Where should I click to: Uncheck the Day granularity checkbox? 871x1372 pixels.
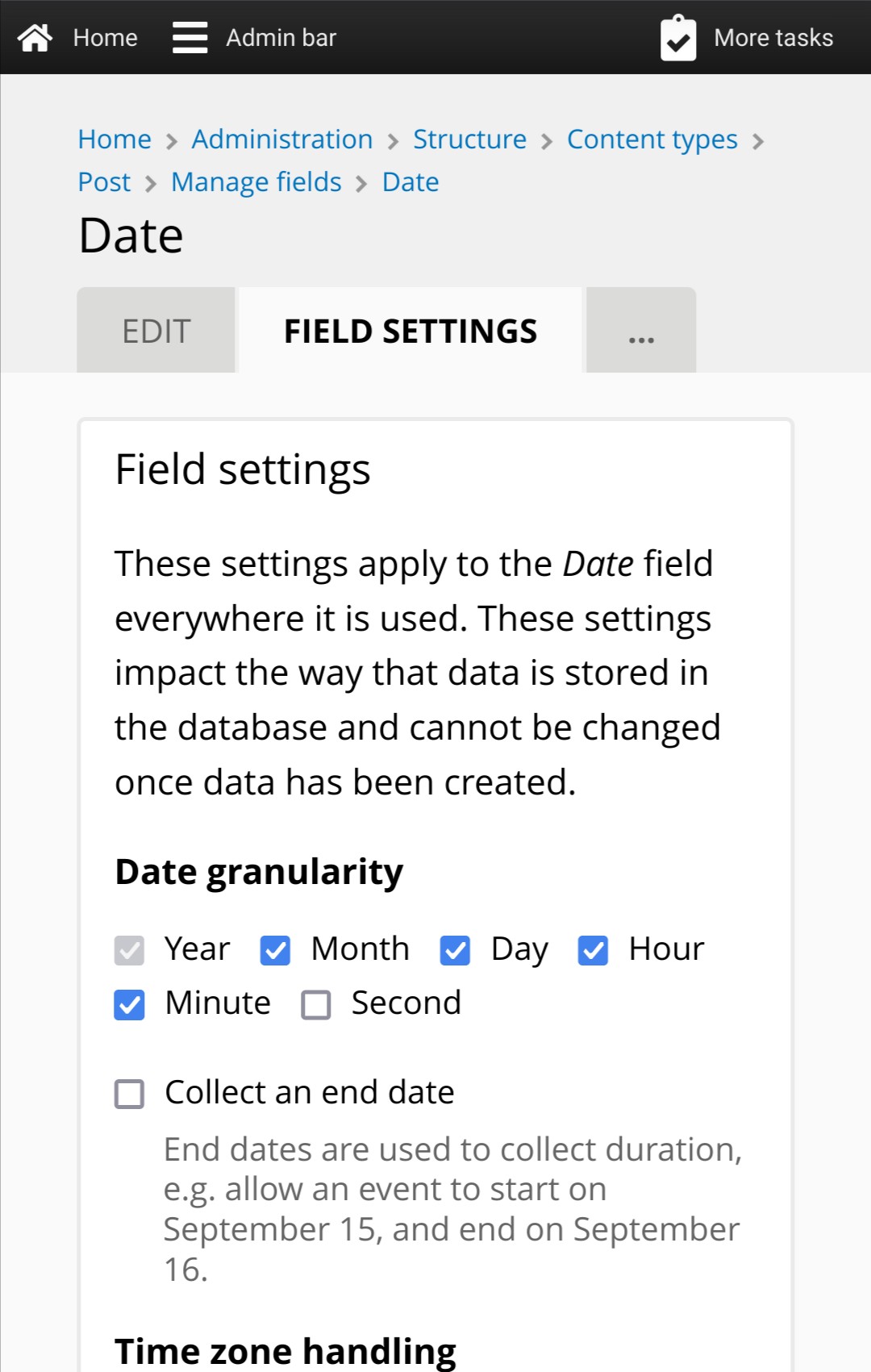click(x=455, y=950)
